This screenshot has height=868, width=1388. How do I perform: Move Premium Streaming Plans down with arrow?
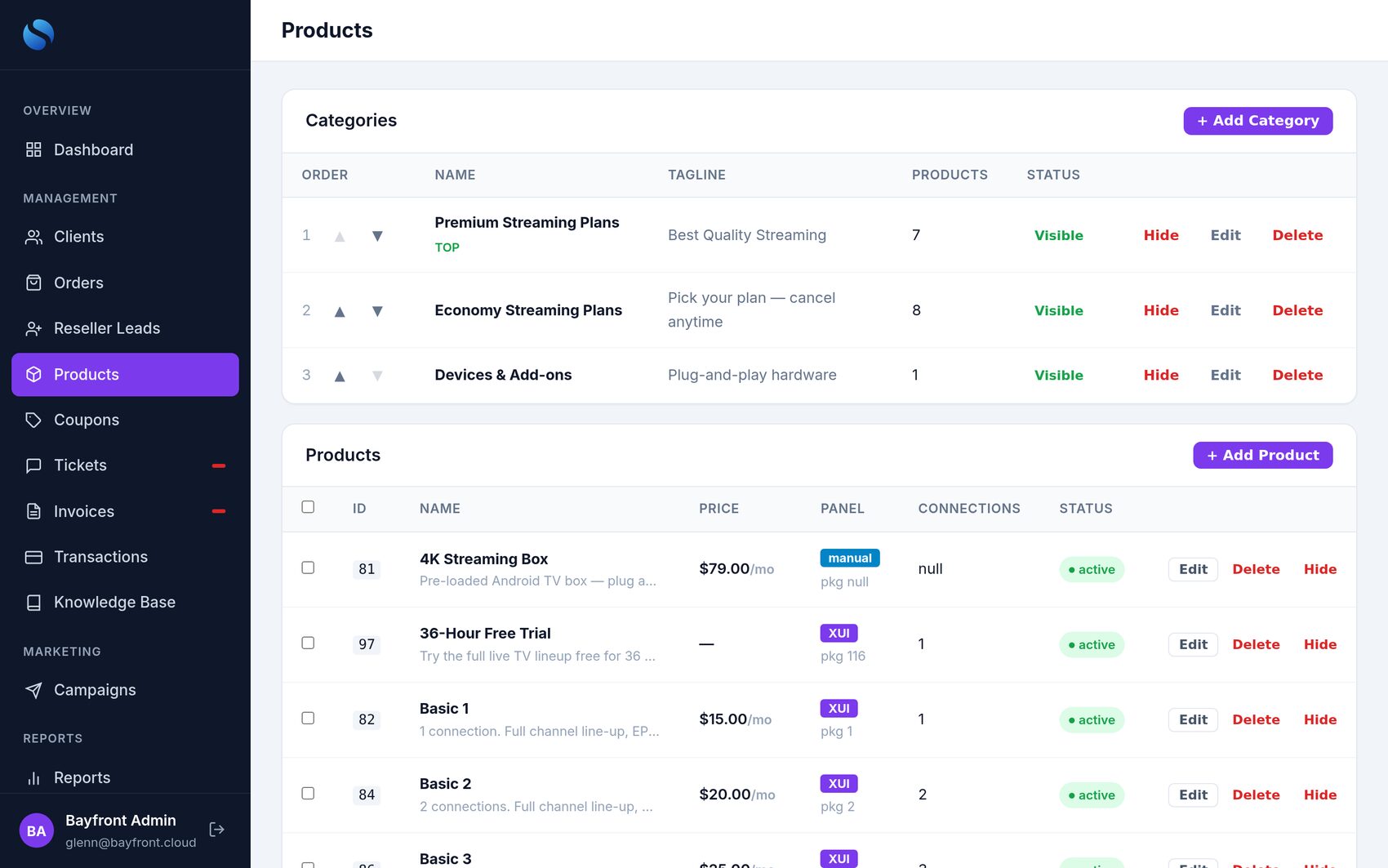(x=377, y=236)
